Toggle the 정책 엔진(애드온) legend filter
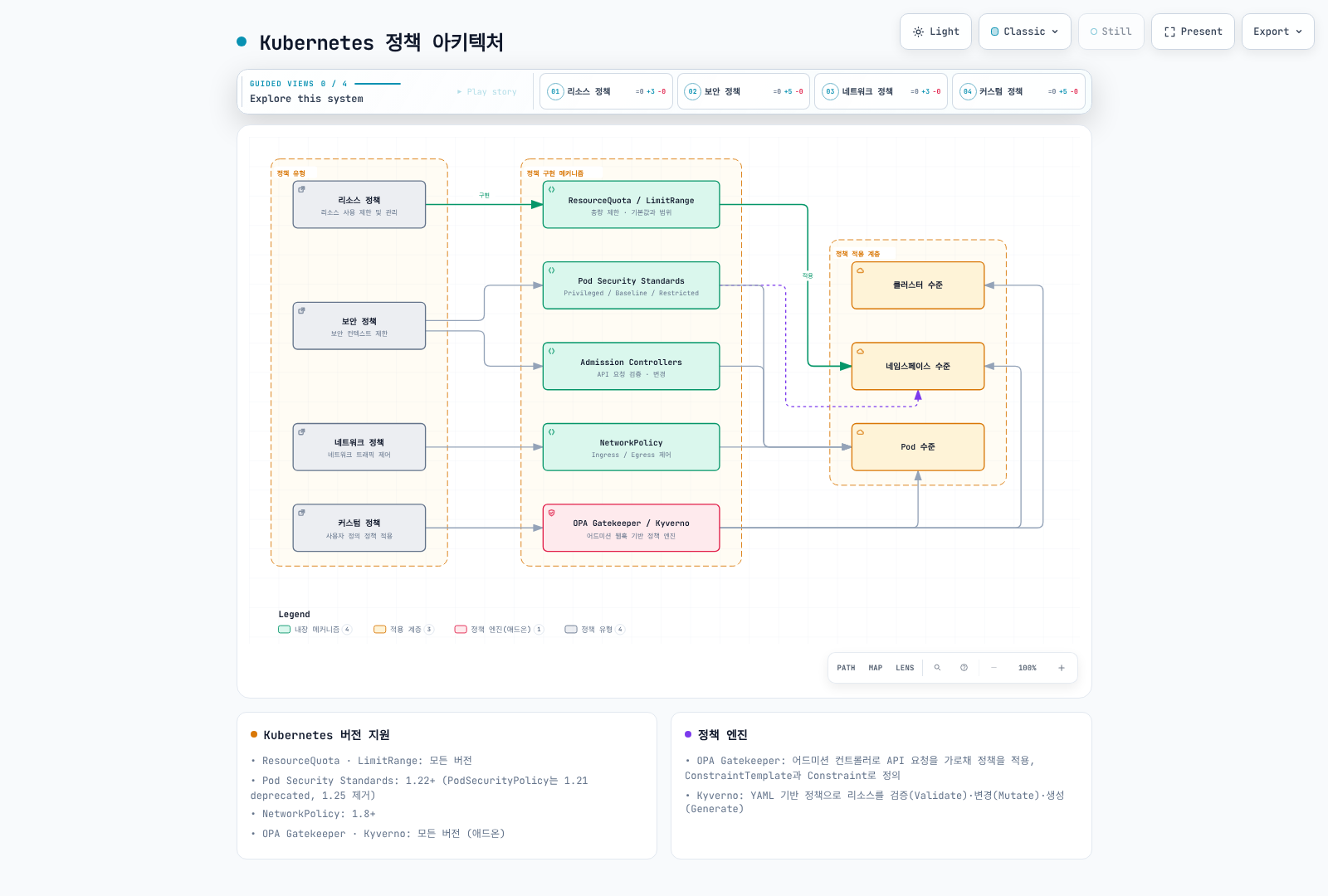Image resolution: width=1328 pixels, height=896 pixels. point(499,630)
